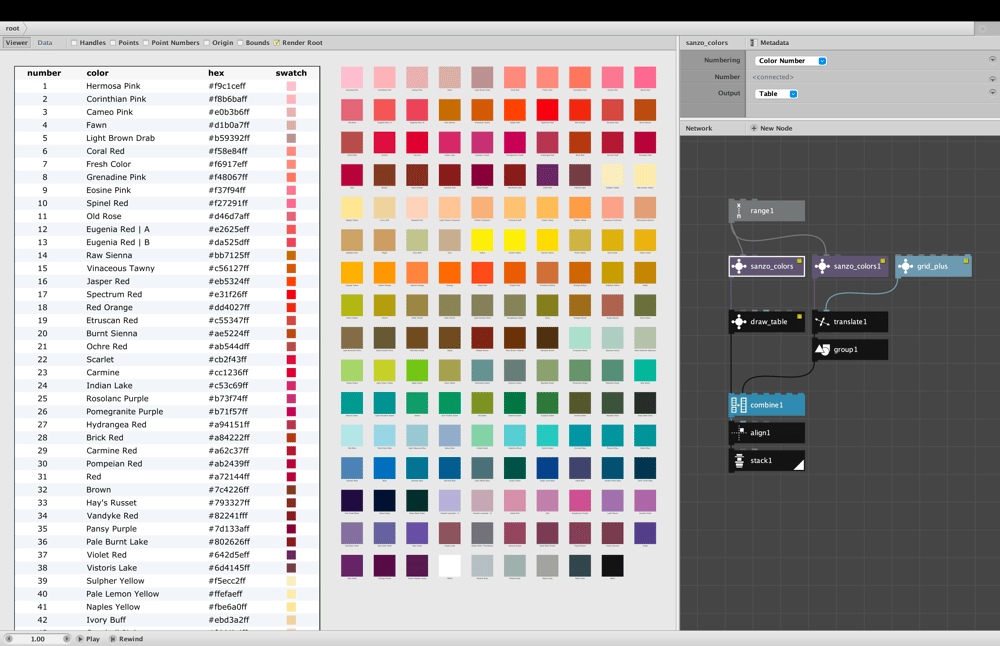This screenshot has height=646, width=1000.
Task: Enable the Bounds checkbox
Action: click(x=240, y=43)
